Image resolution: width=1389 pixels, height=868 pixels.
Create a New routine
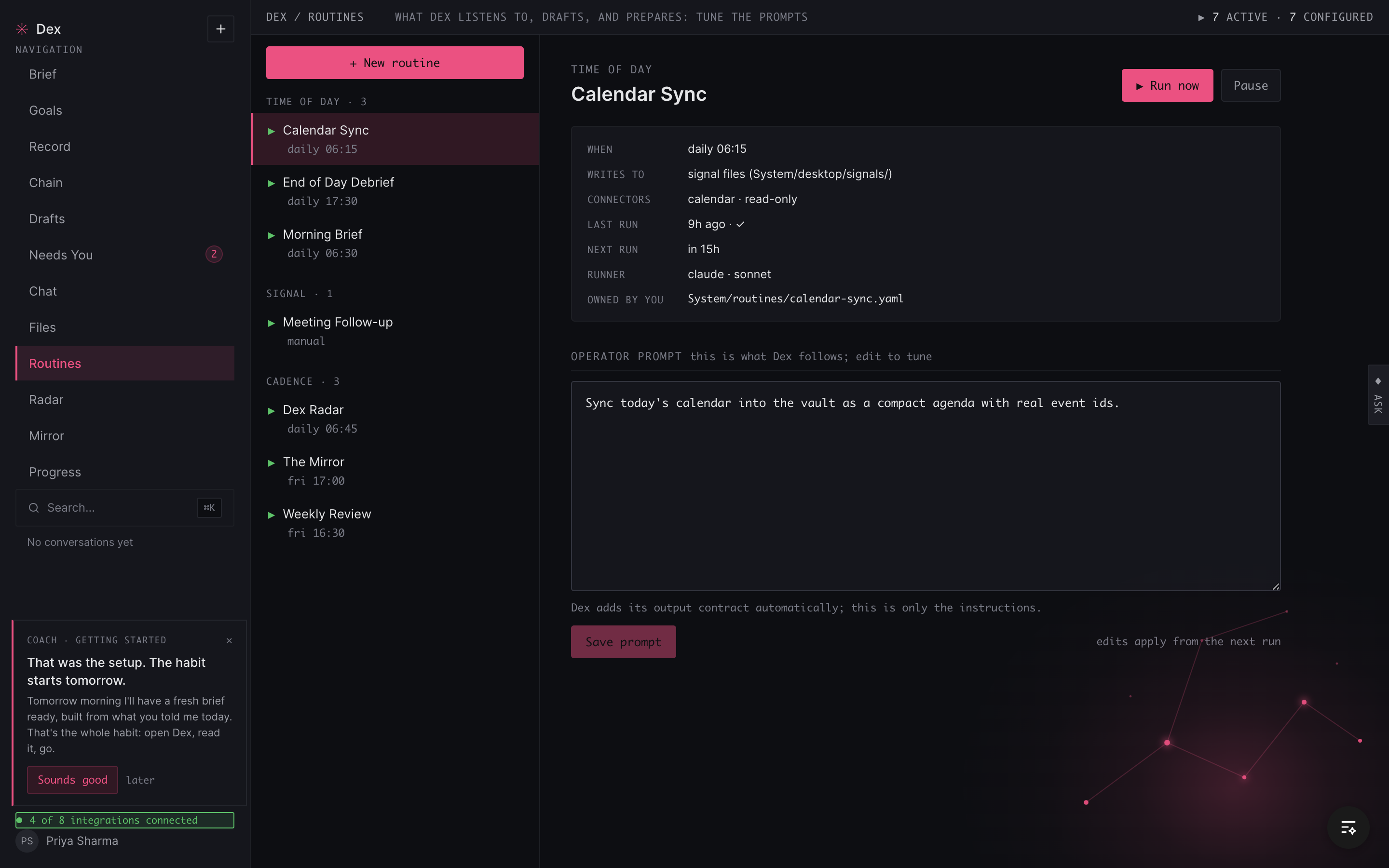tap(395, 63)
